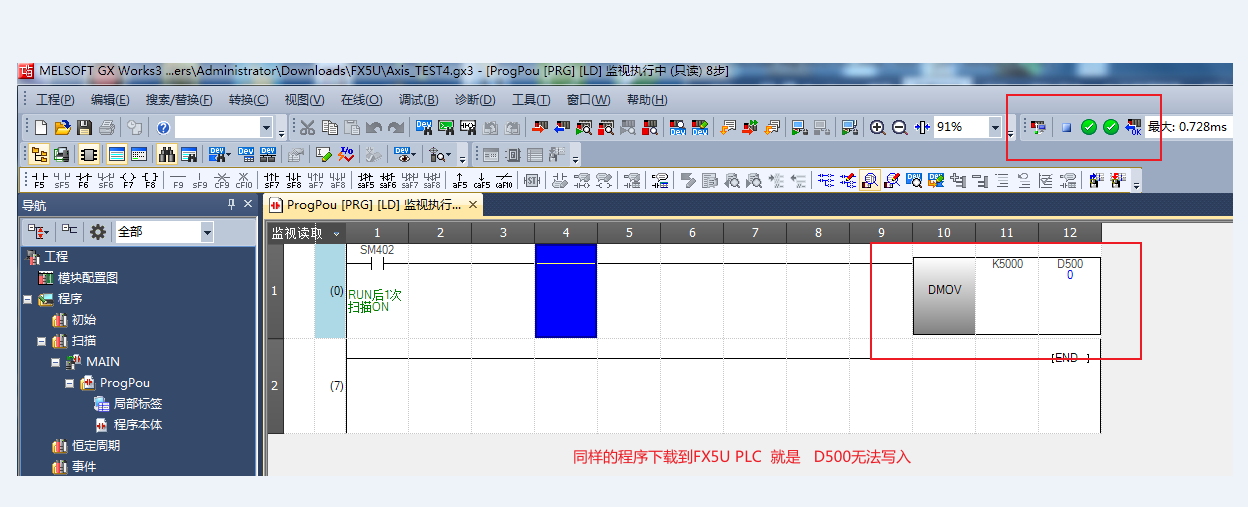Viewport: 1248px width, 507px height.
Task: Click the binoculars find device icon
Action: tap(166, 154)
